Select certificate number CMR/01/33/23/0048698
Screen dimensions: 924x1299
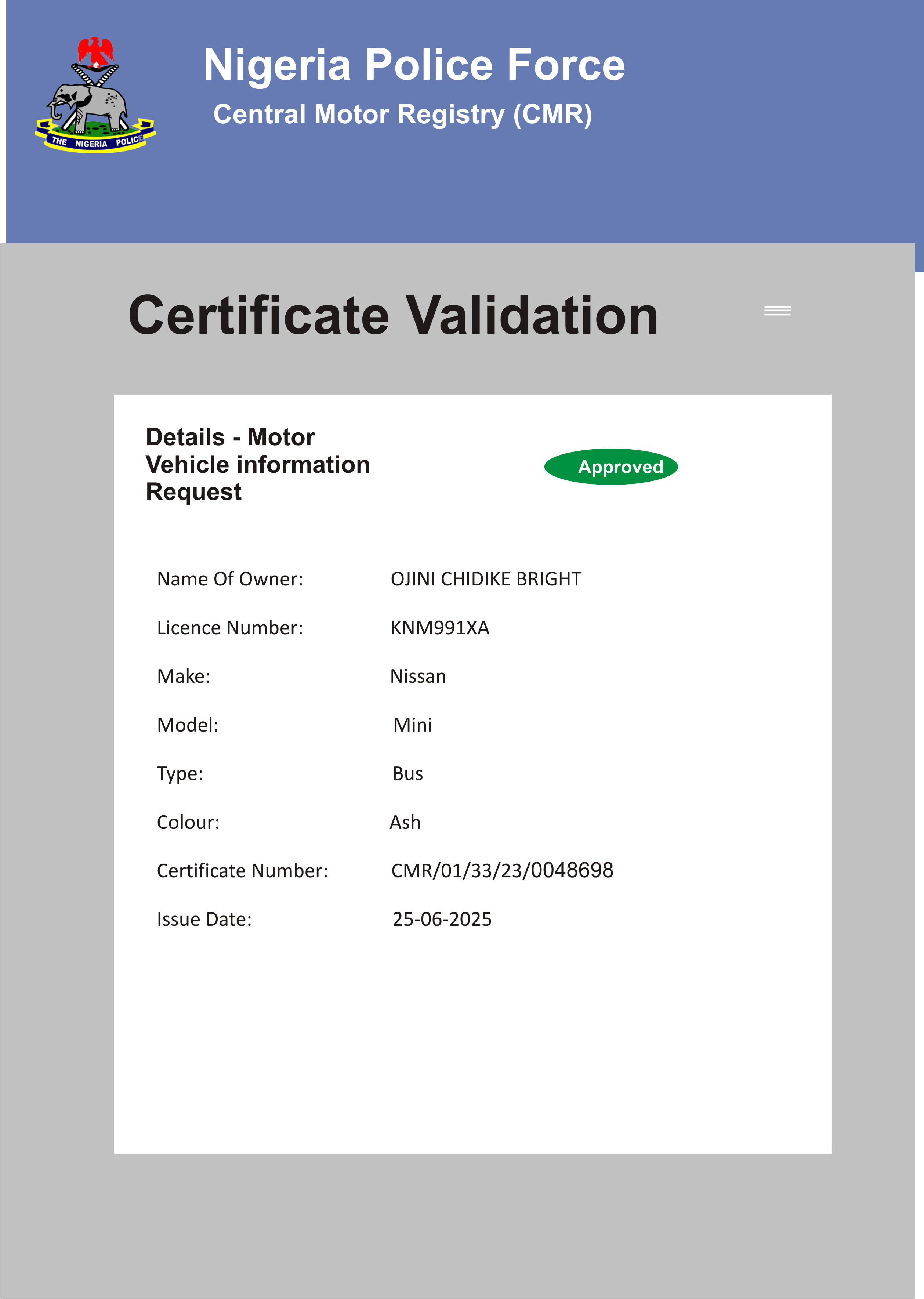(502, 870)
